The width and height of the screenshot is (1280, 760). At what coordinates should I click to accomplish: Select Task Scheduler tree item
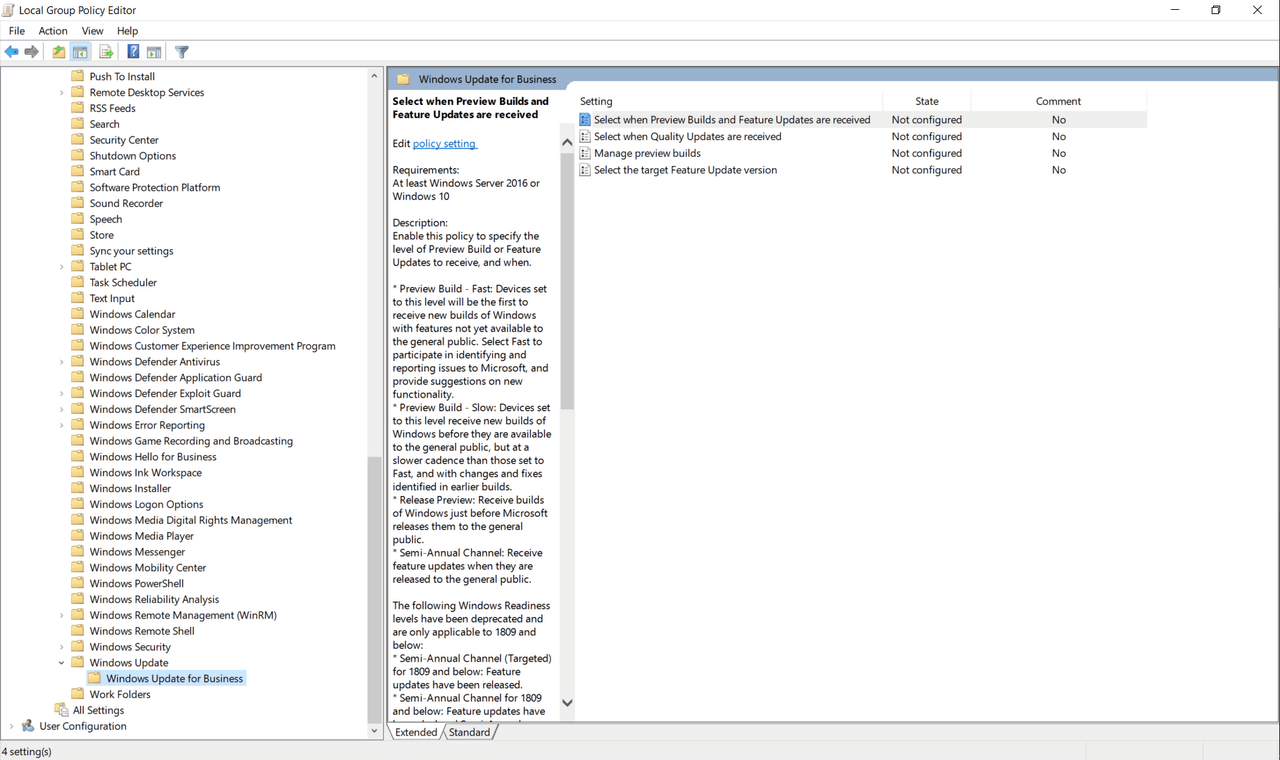tap(123, 283)
